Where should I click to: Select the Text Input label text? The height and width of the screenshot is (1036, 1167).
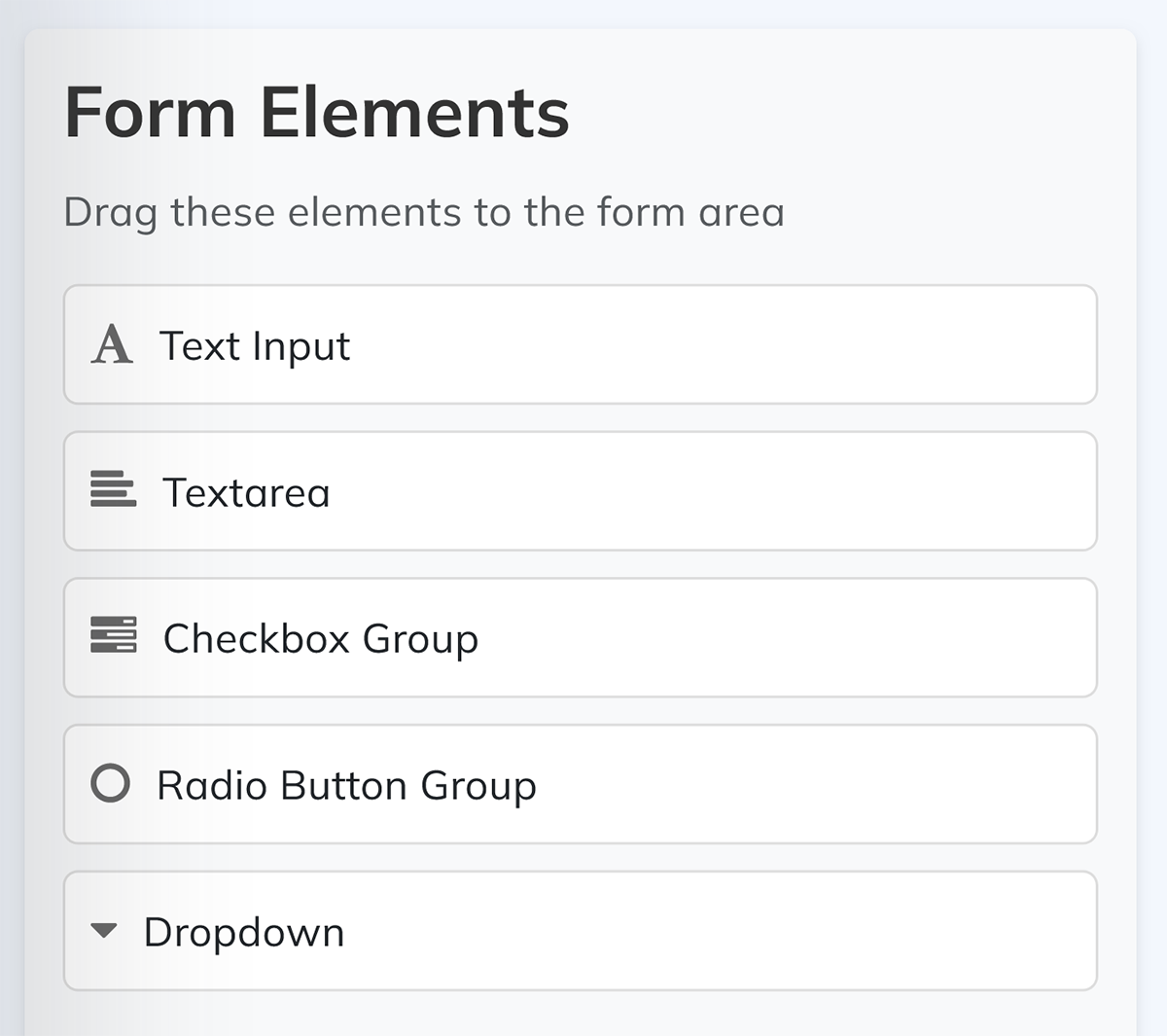(x=255, y=346)
